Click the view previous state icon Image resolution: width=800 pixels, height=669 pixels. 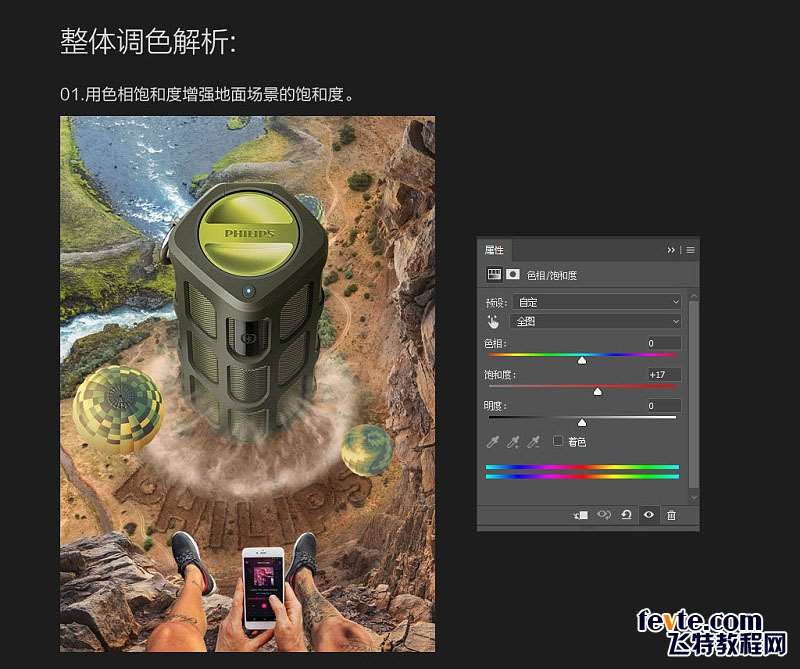604,515
